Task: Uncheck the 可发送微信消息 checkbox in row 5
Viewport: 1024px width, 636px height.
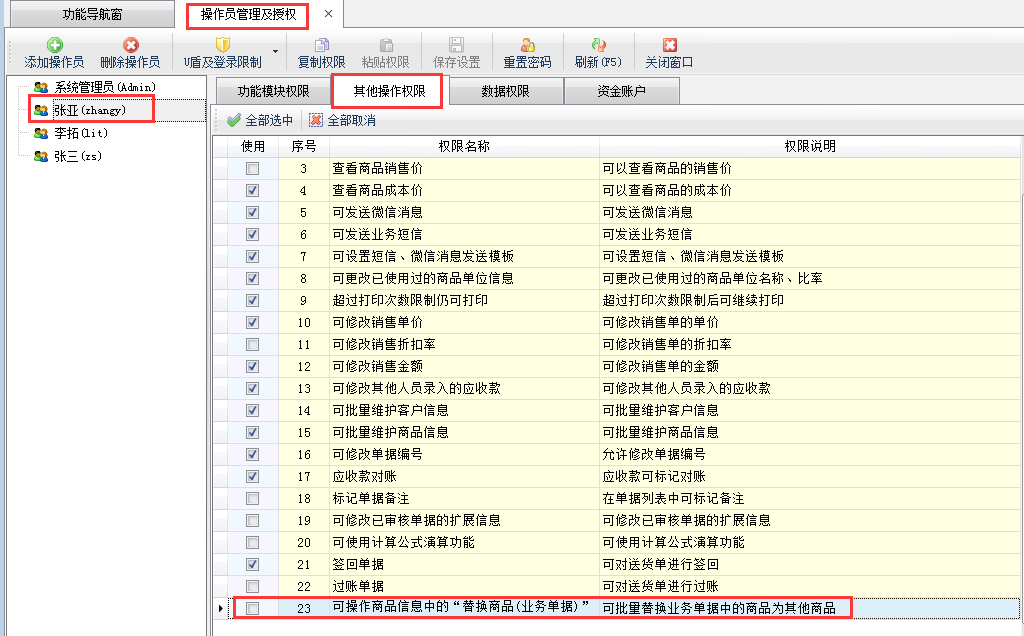Action: pos(252,212)
